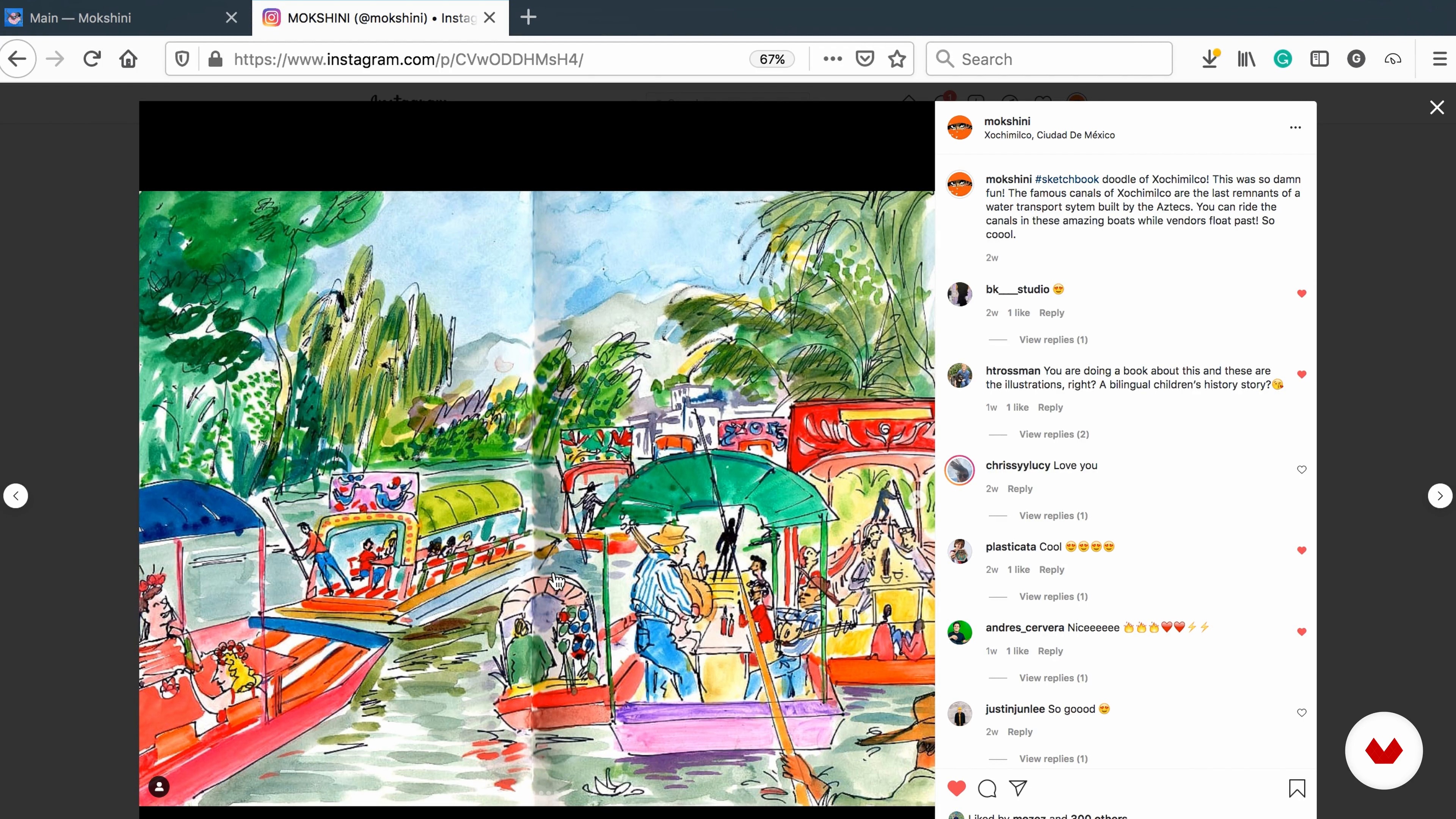This screenshot has width=1456, height=819.
Task: Show tagged people on the photo
Action: click(159, 787)
